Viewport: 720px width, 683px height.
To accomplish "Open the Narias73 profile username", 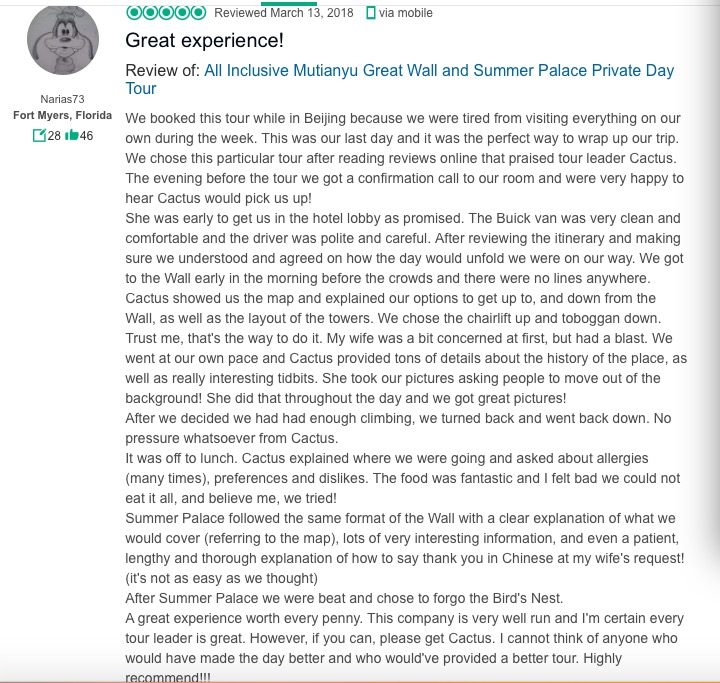I will [62, 100].
